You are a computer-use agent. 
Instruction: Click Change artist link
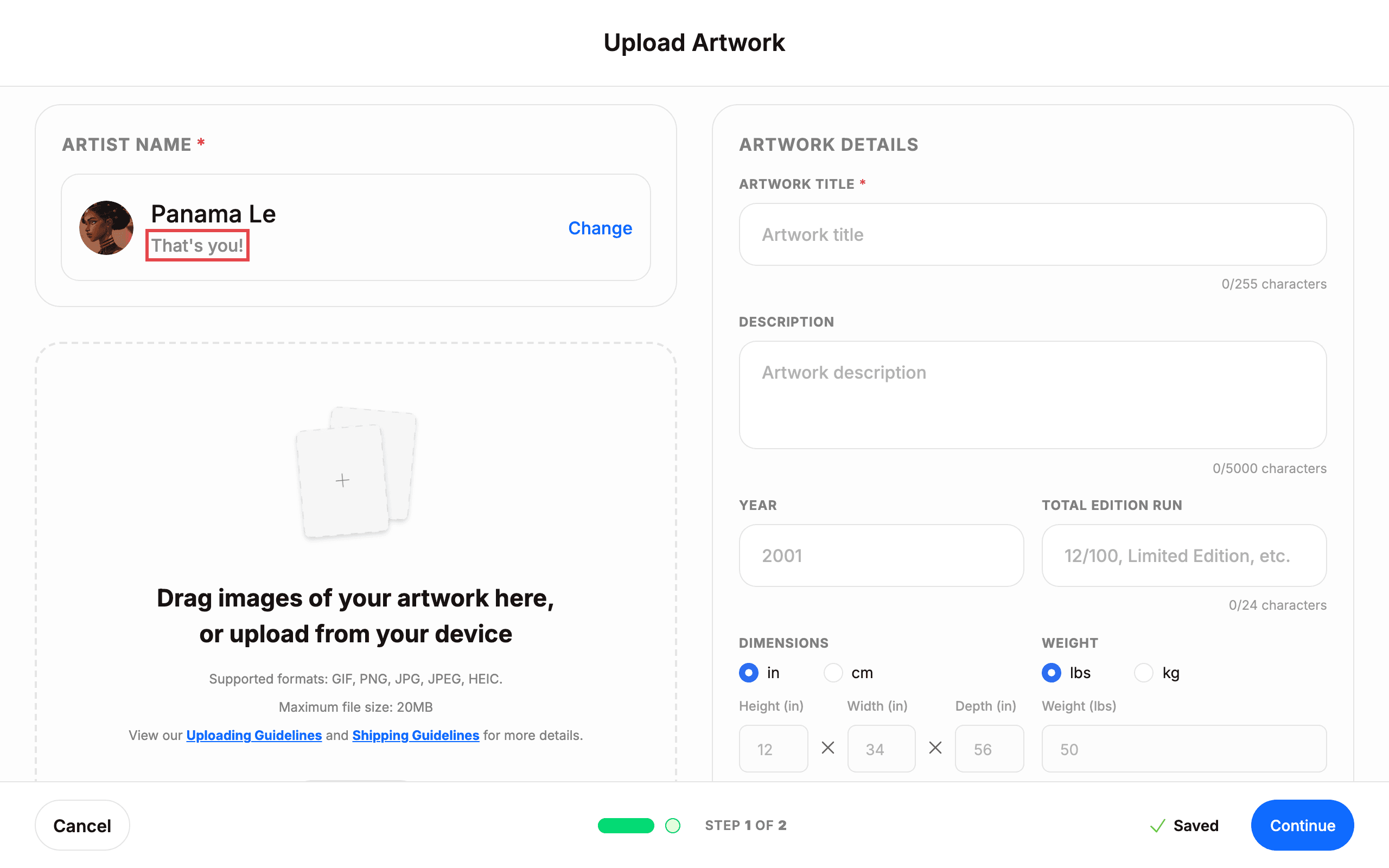point(600,228)
